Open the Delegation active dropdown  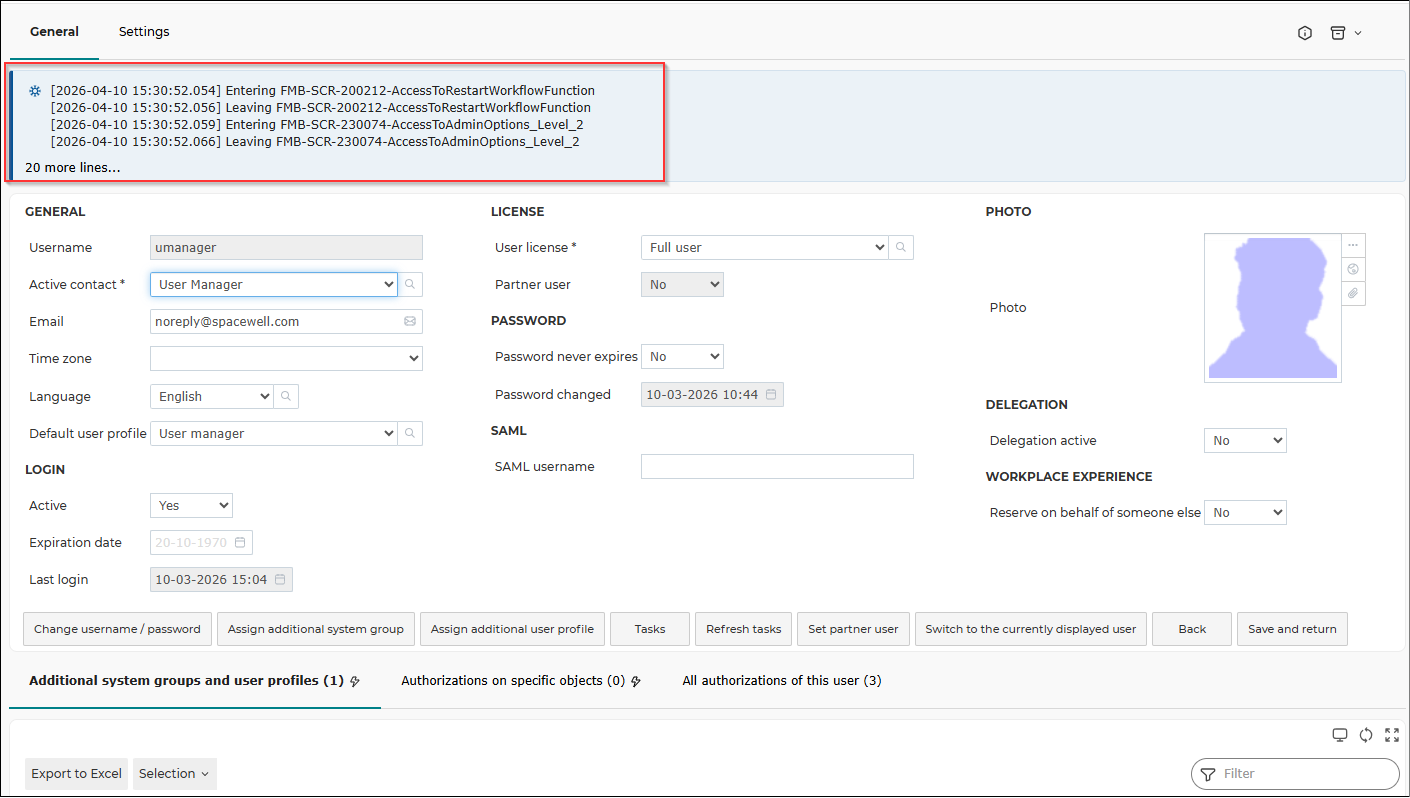tap(1245, 440)
